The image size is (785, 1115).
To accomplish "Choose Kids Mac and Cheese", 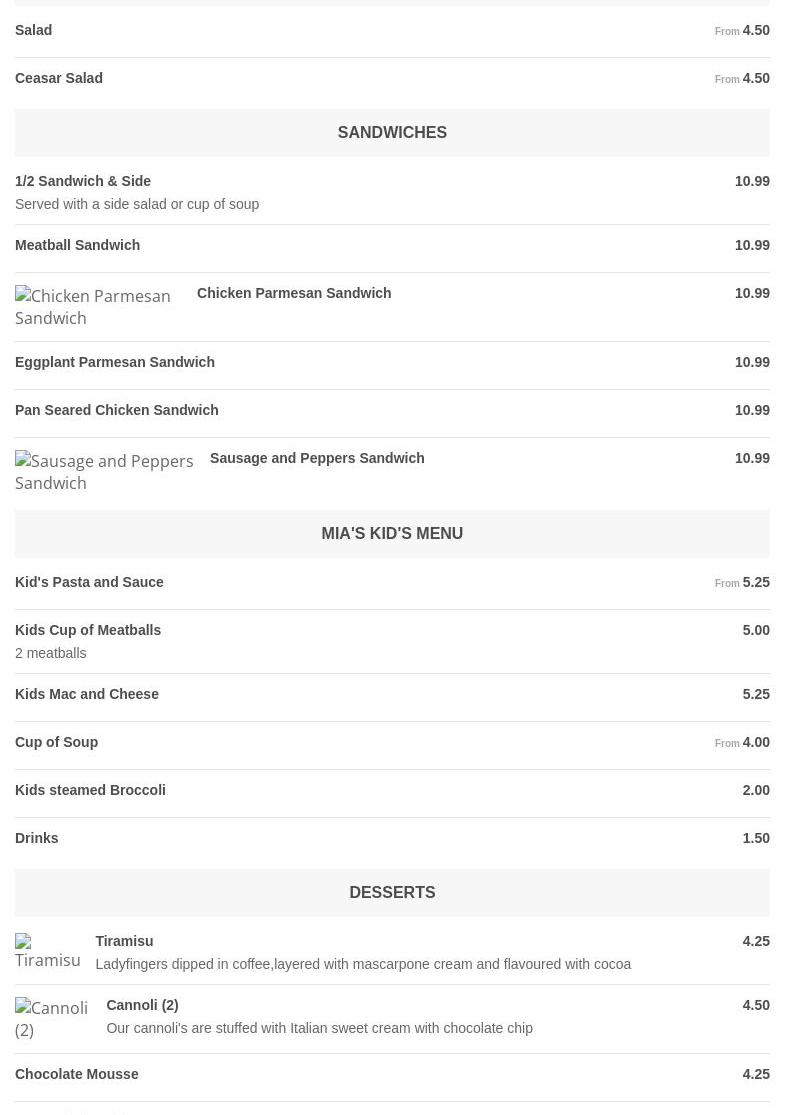I will pos(87,694).
